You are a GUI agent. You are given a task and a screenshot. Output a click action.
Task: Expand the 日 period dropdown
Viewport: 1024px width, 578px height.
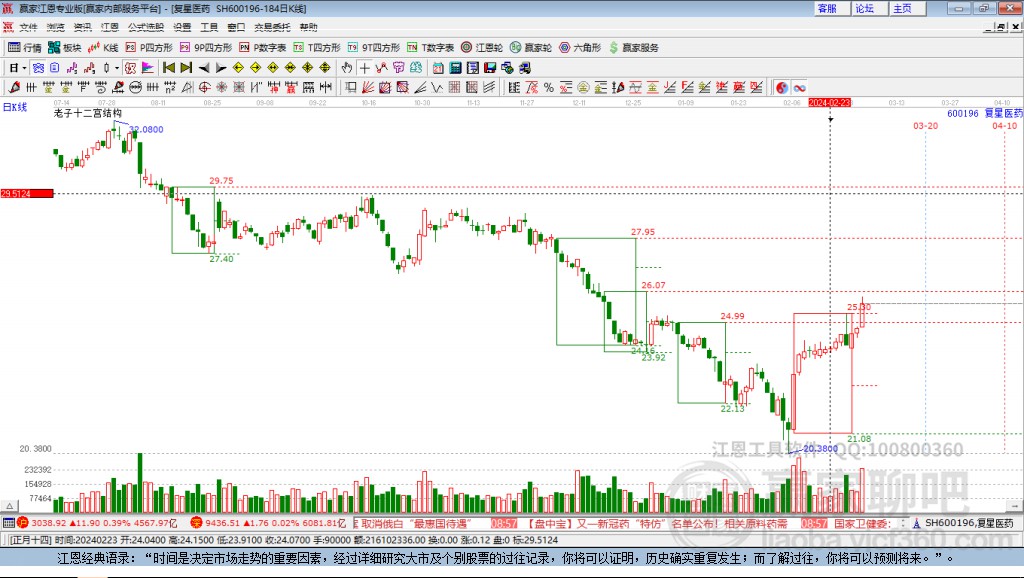coord(24,68)
